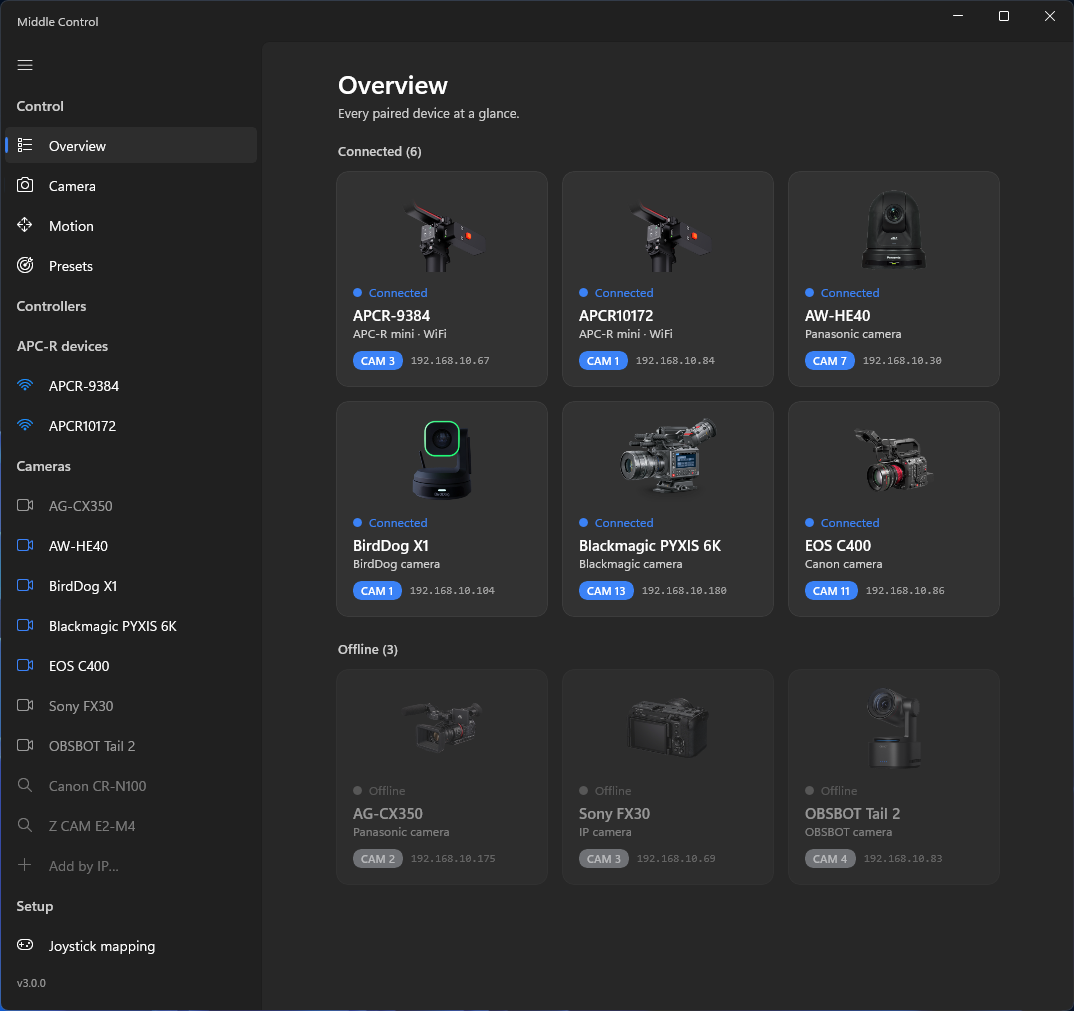Open the Overview page
Screen dimensions: 1074x1011
pos(131,145)
